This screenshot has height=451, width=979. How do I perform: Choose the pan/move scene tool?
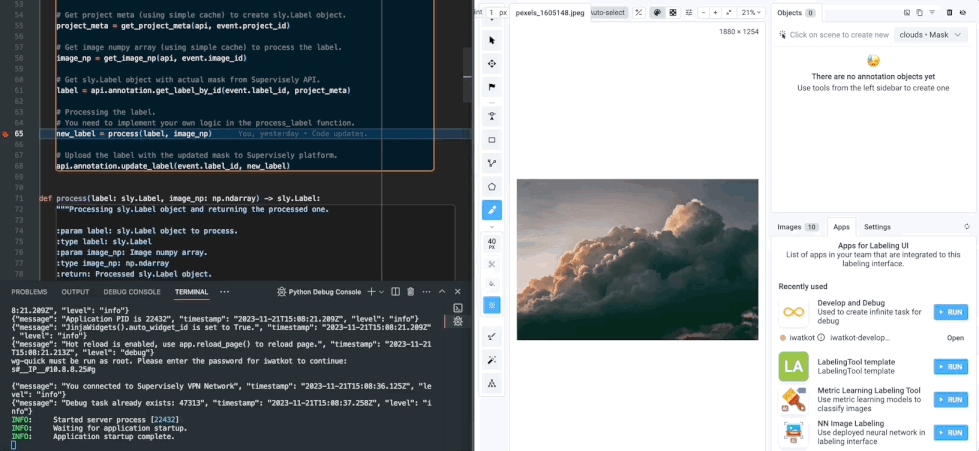click(492, 64)
